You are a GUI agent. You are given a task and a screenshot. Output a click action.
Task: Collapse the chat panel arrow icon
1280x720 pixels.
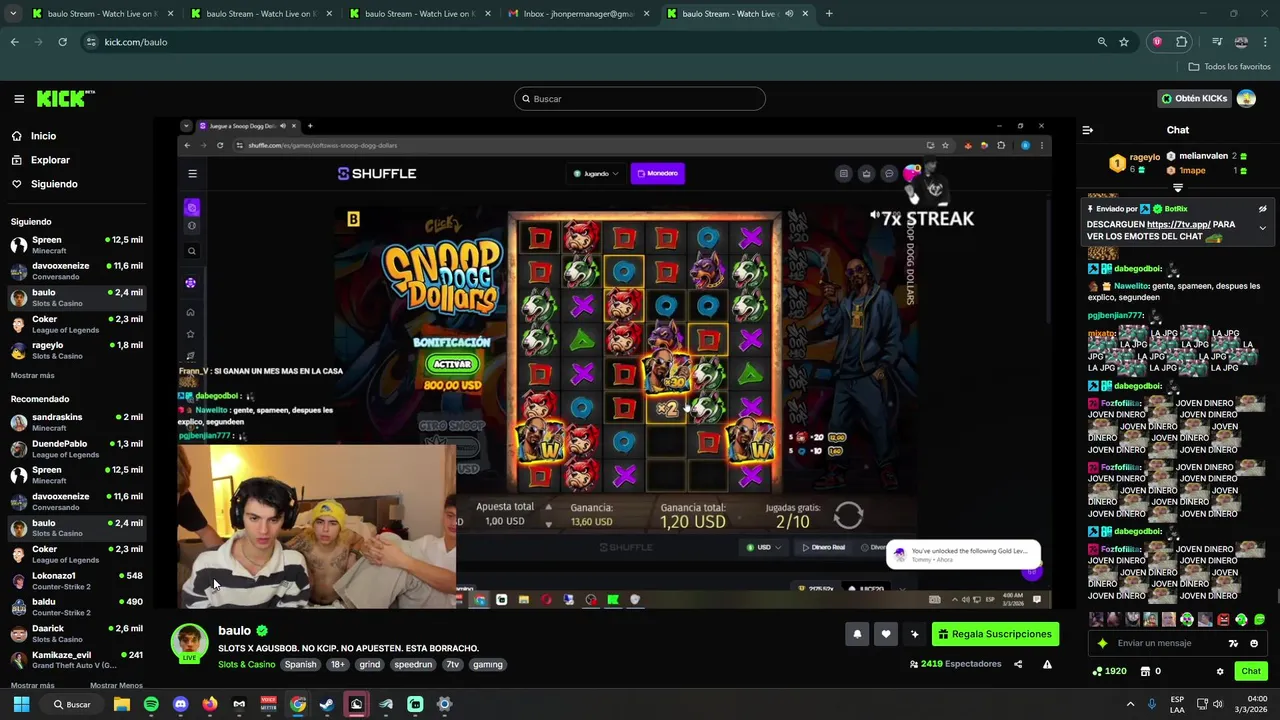[x=1088, y=130]
